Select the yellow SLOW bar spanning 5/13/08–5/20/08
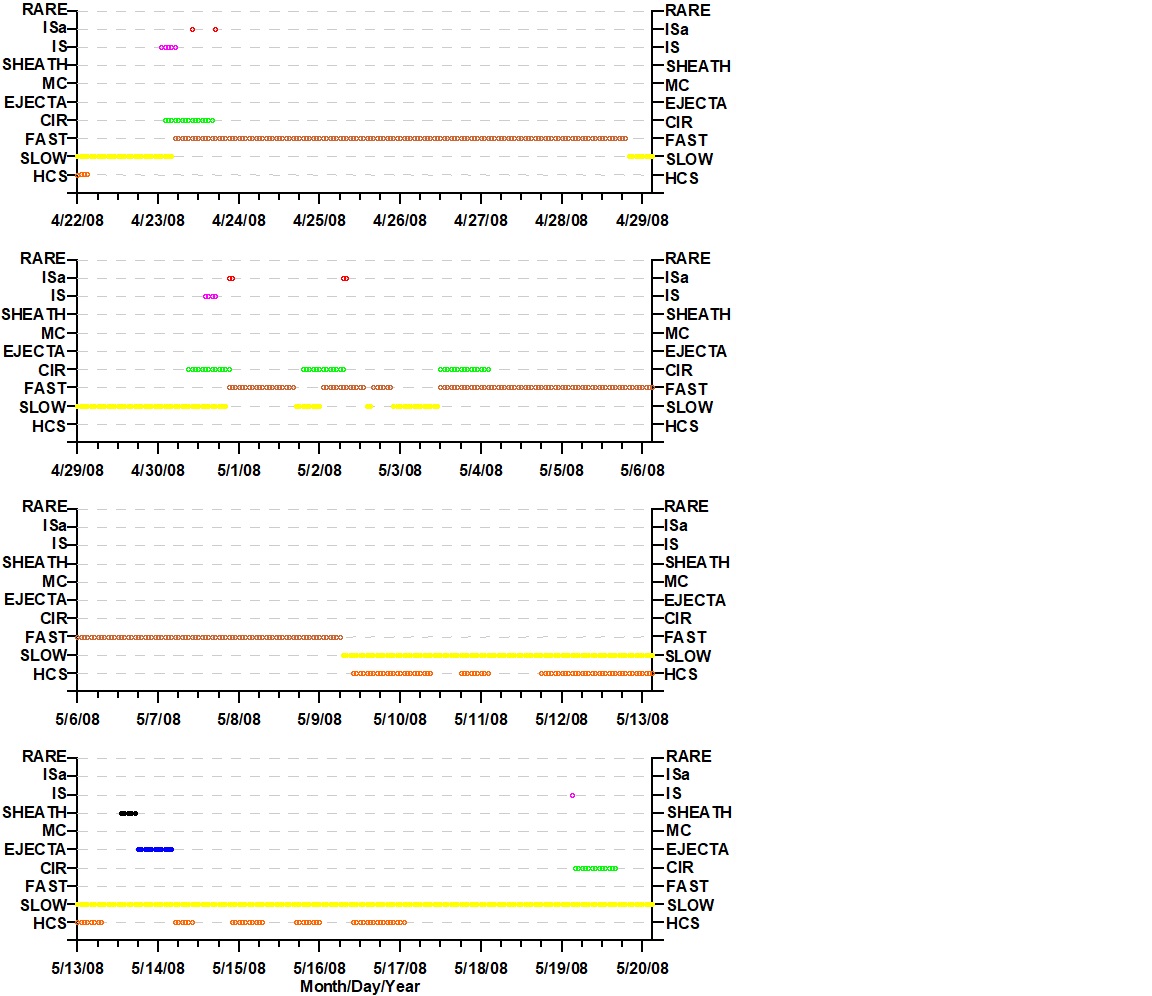 364,904
